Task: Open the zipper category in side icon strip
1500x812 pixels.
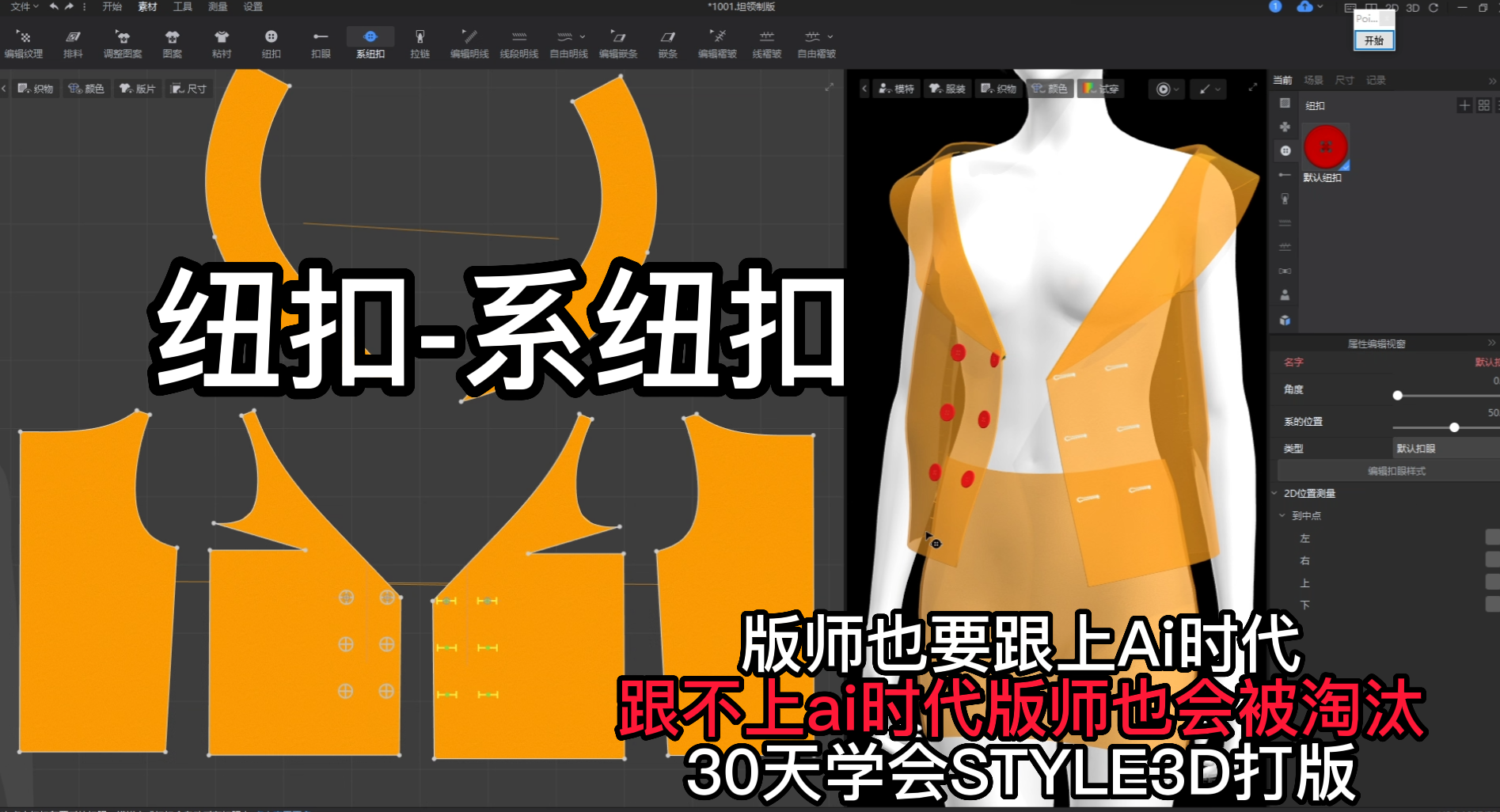Action: 1285,199
